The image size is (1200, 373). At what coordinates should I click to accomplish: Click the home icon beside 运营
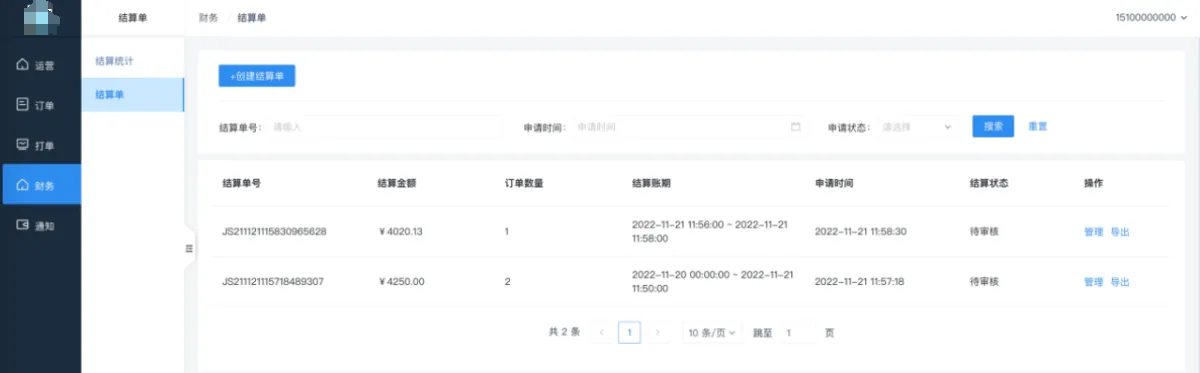[22, 65]
